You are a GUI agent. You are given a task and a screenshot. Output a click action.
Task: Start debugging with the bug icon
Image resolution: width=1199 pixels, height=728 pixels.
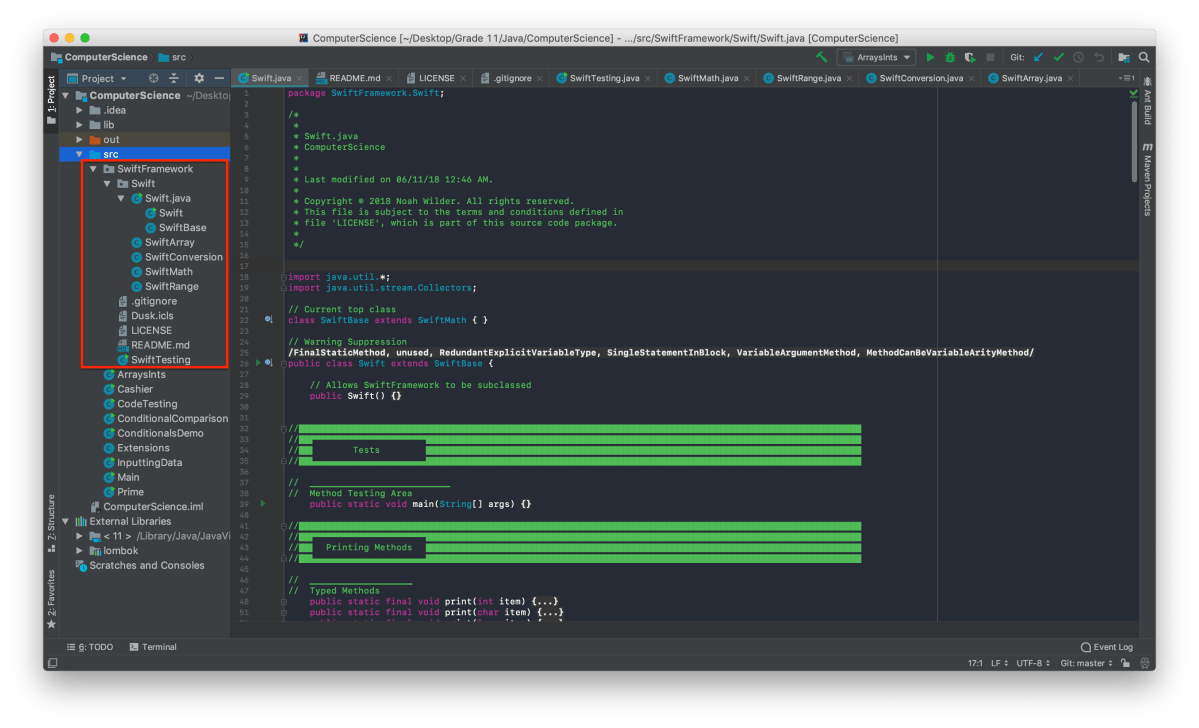coord(950,57)
